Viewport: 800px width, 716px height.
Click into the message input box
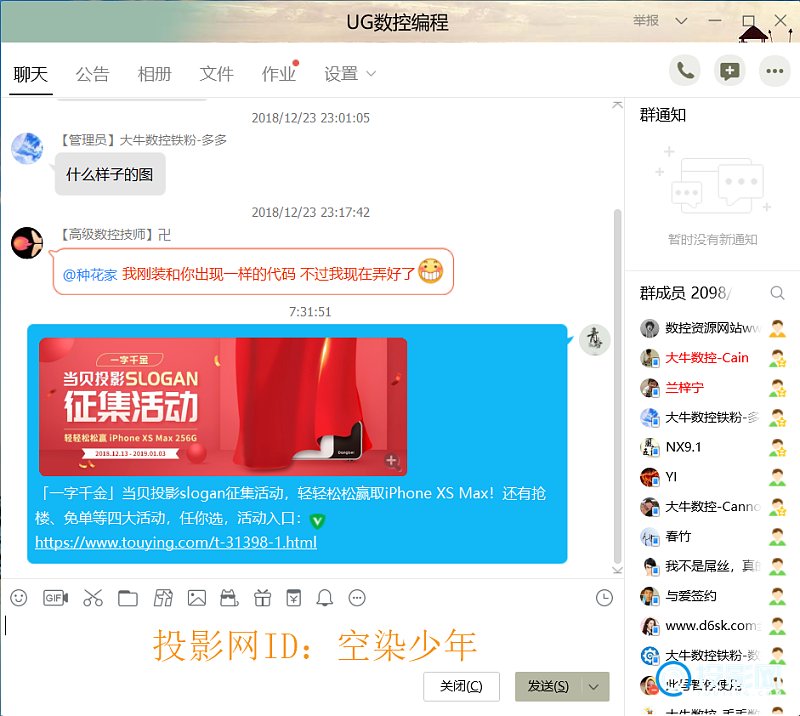pyautogui.click(x=311, y=640)
